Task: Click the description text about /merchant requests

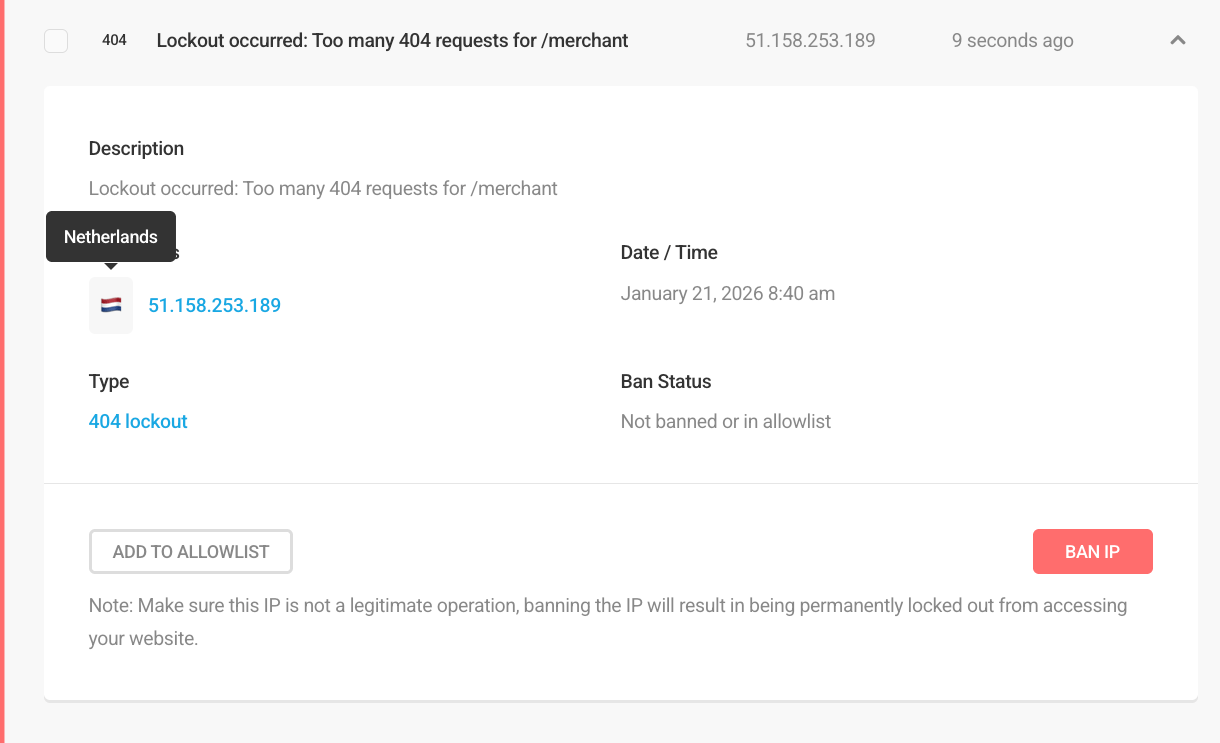Action: [322, 188]
